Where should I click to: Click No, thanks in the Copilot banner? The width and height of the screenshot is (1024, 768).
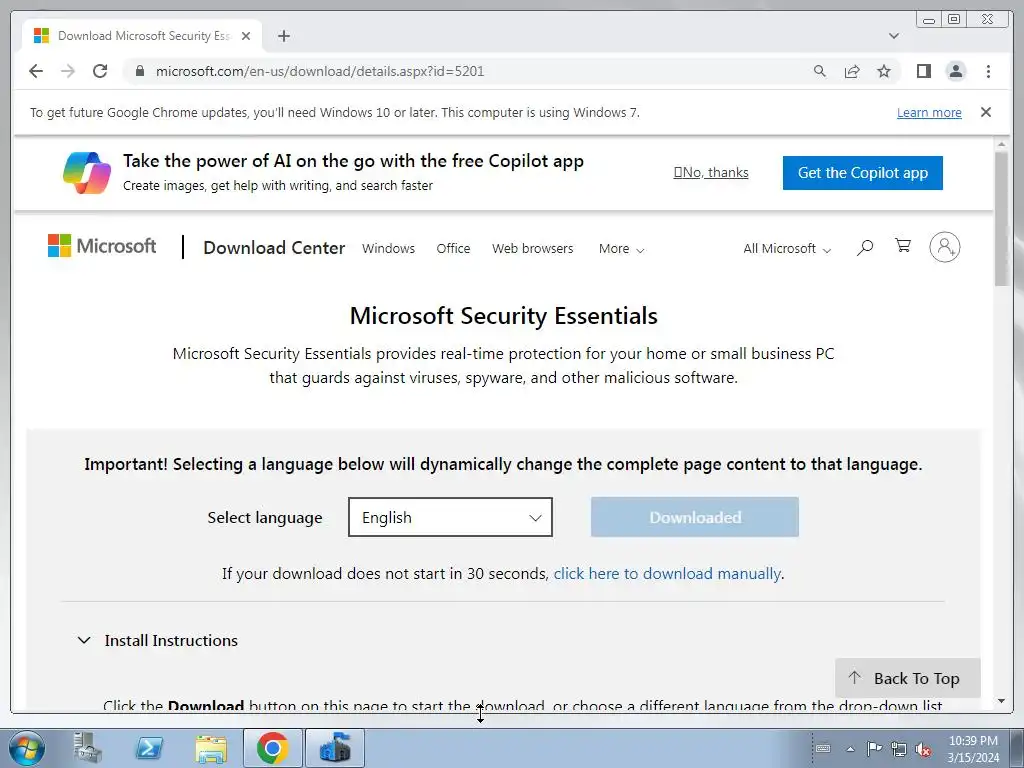click(x=711, y=172)
